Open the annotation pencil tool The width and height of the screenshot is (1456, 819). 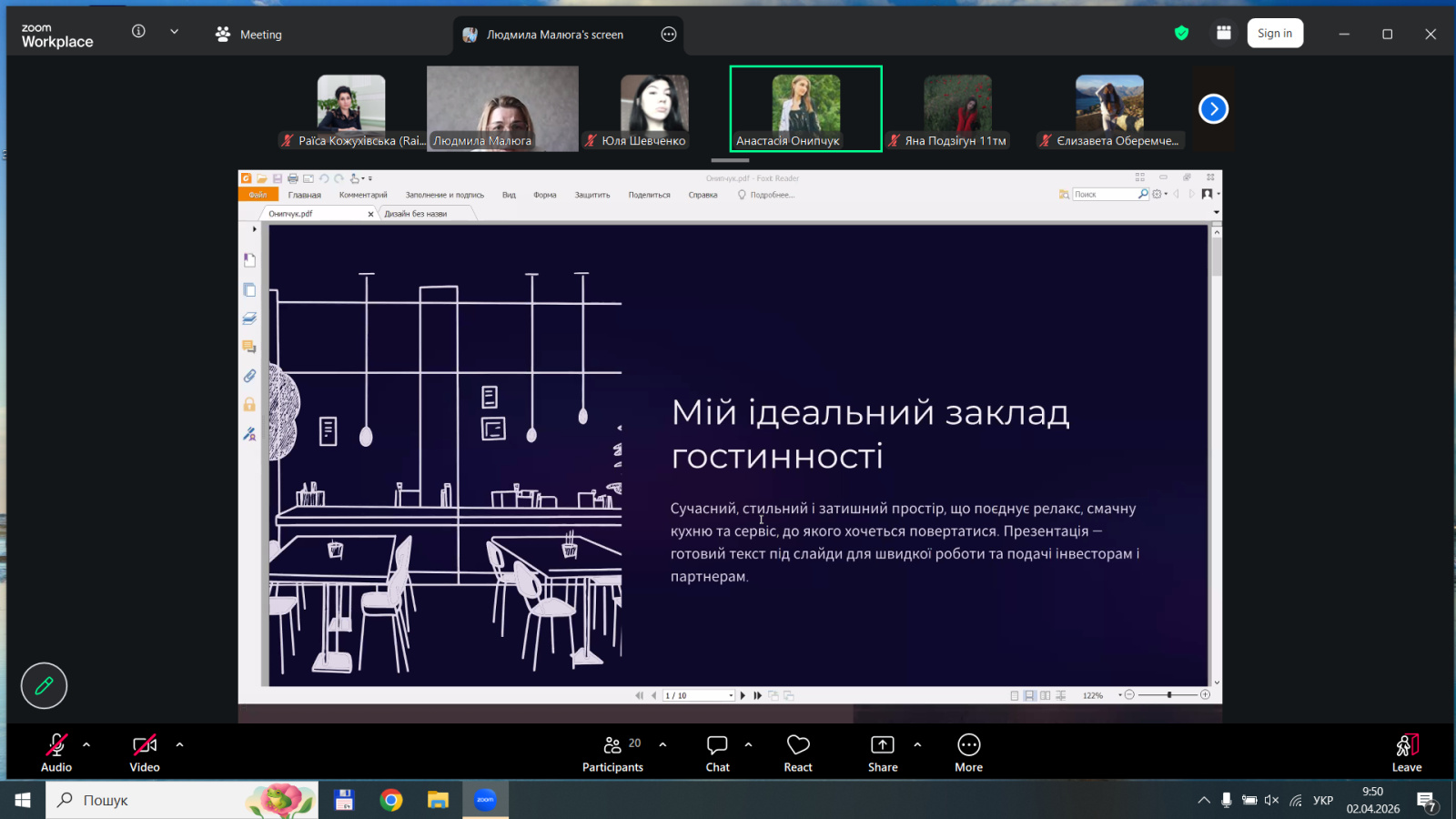pos(44,686)
